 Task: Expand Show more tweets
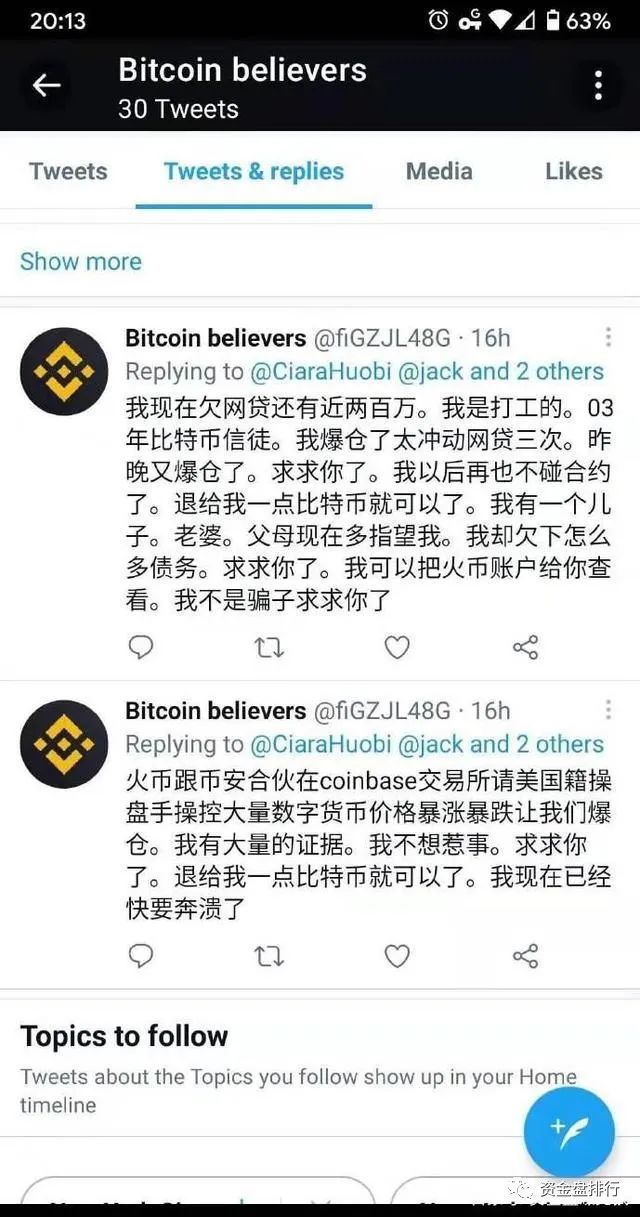point(81,261)
